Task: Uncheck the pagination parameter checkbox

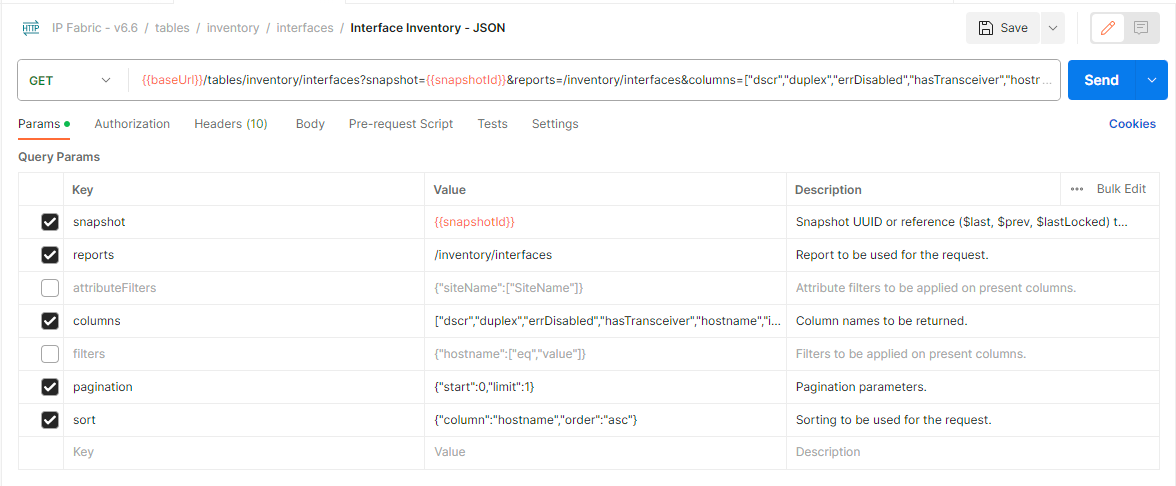Action: 50,387
